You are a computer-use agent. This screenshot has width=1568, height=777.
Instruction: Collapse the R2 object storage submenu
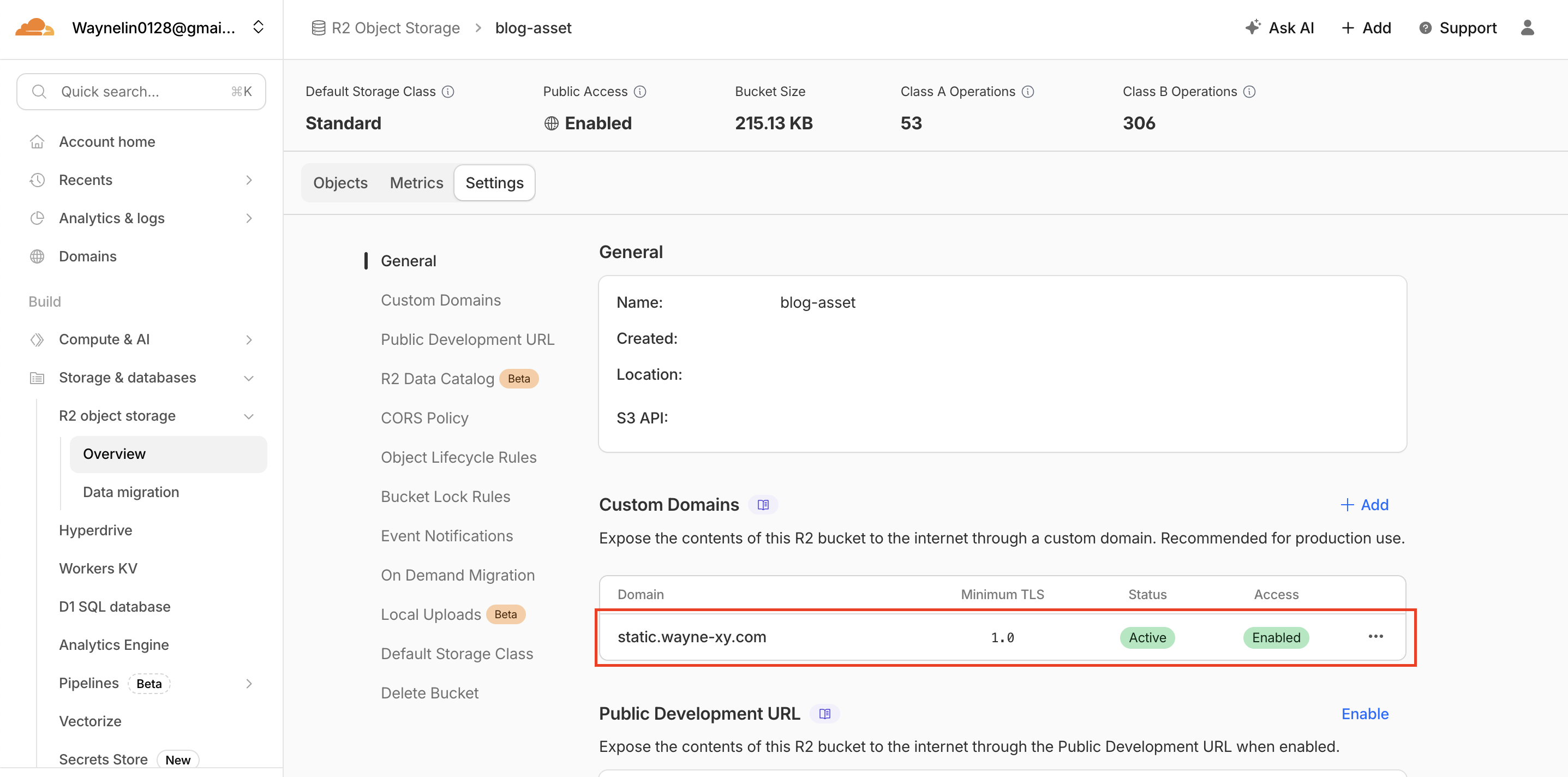point(248,416)
